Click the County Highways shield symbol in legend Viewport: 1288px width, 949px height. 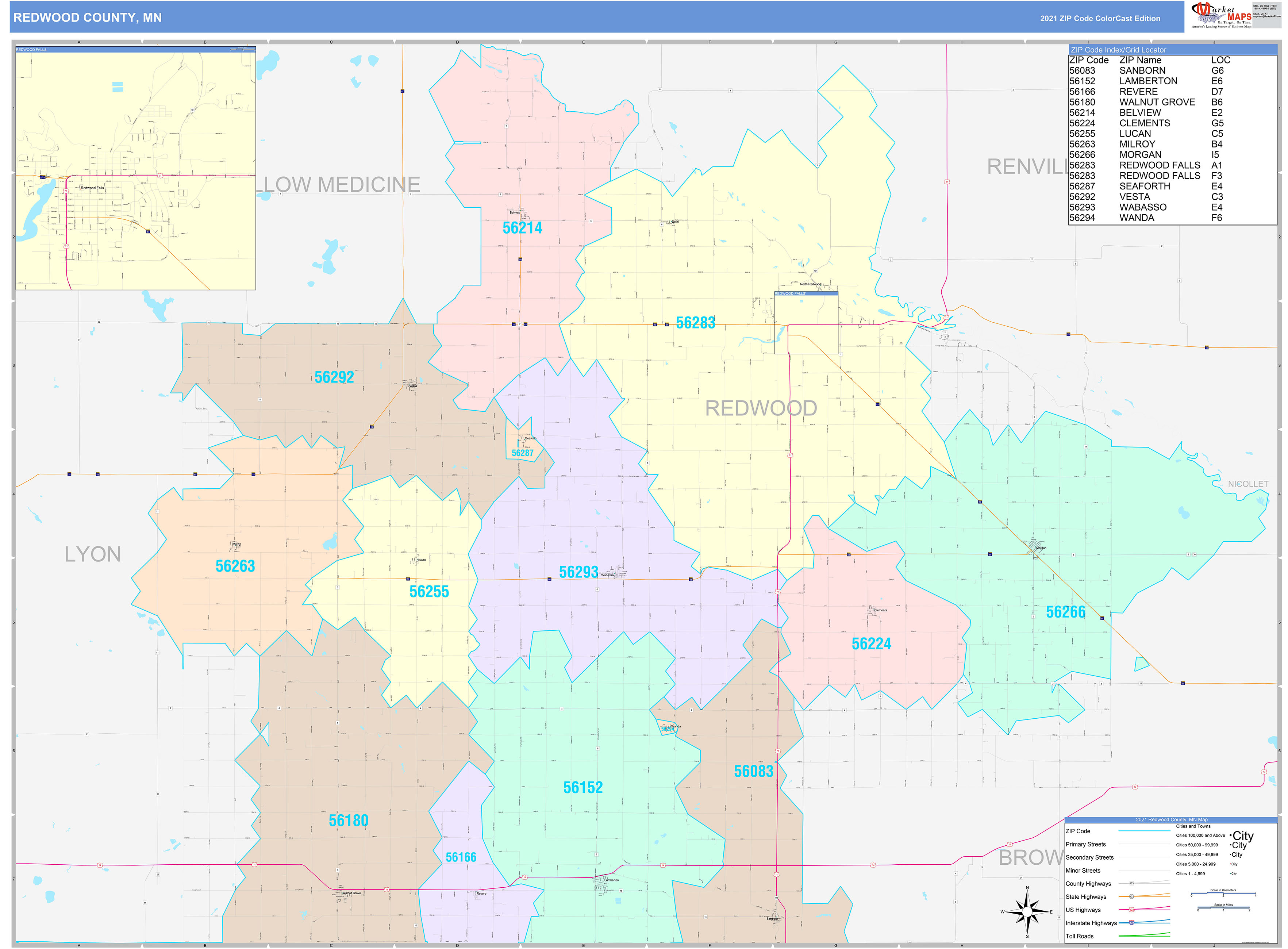pos(1132,884)
